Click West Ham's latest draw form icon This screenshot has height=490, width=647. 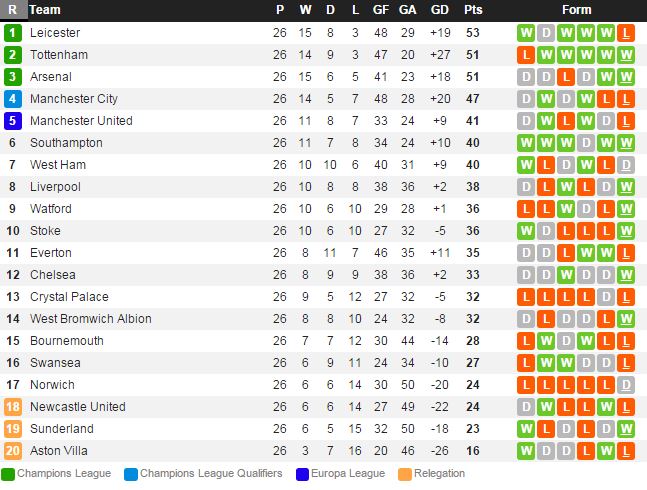click(x=626, y=165)
